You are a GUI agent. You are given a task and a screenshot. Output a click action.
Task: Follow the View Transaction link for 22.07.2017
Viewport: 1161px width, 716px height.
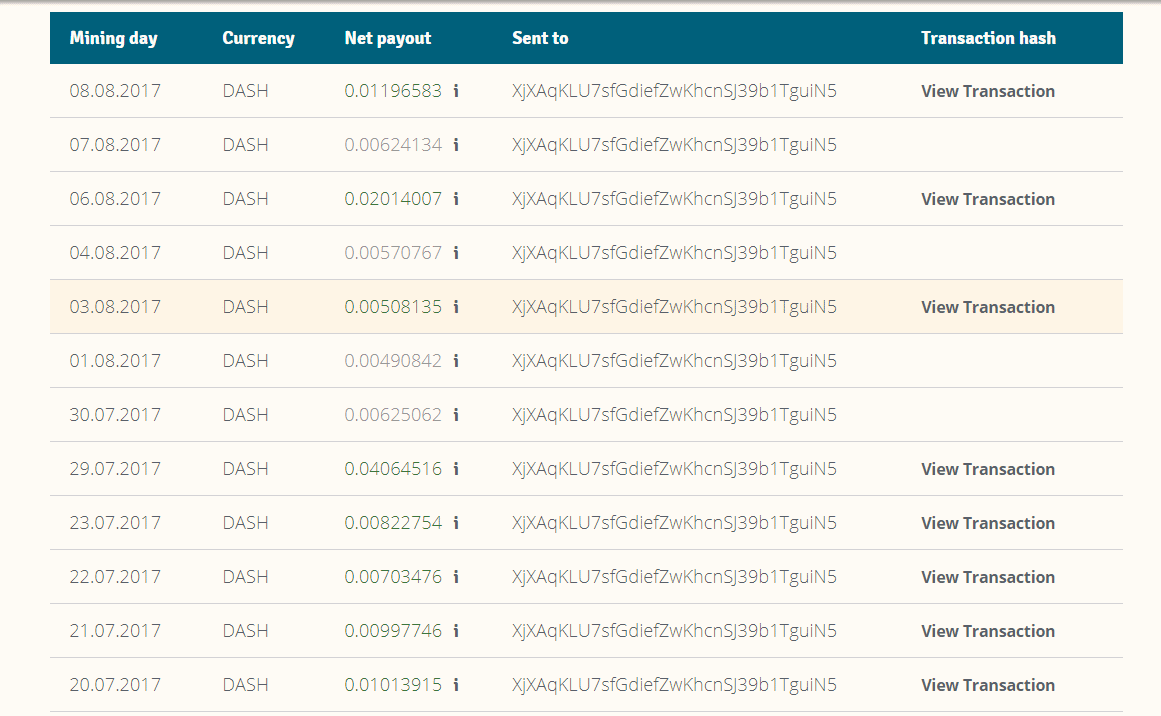click(x=988, y=578)
